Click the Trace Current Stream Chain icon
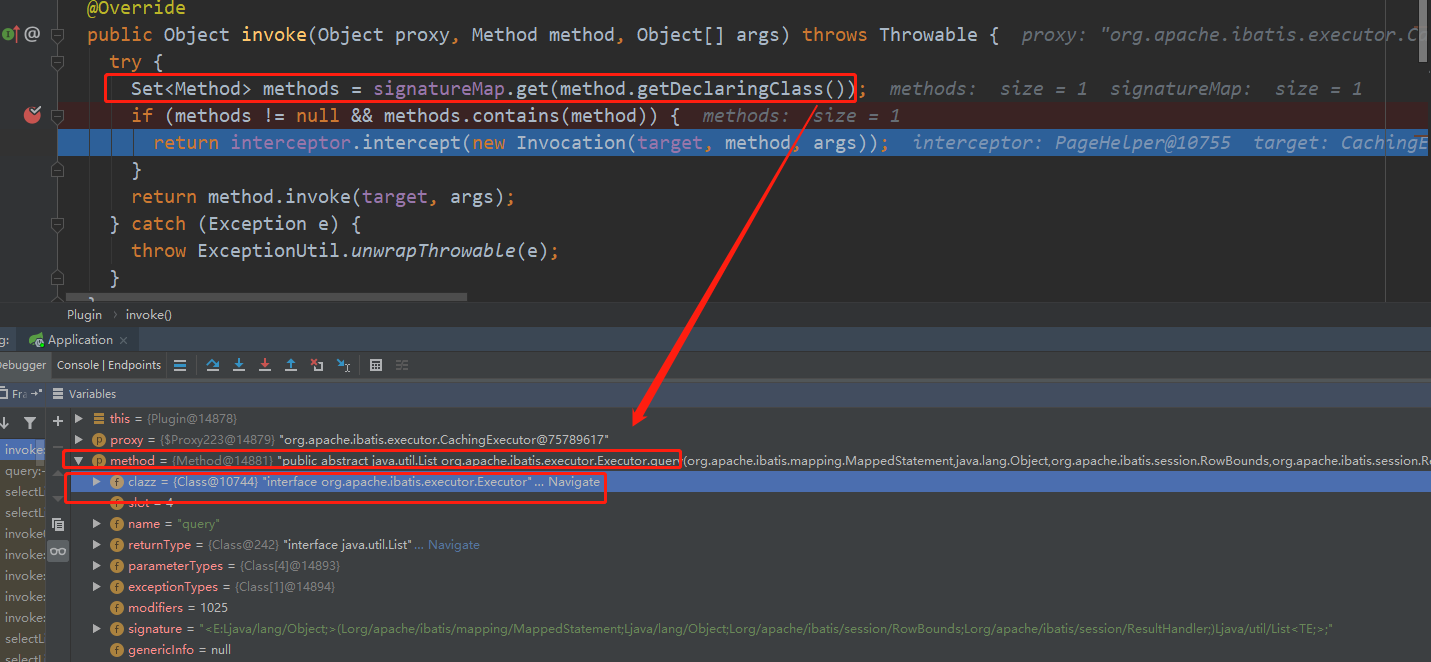The height and width of the screenshot is (662, 1431). [402, 365]
